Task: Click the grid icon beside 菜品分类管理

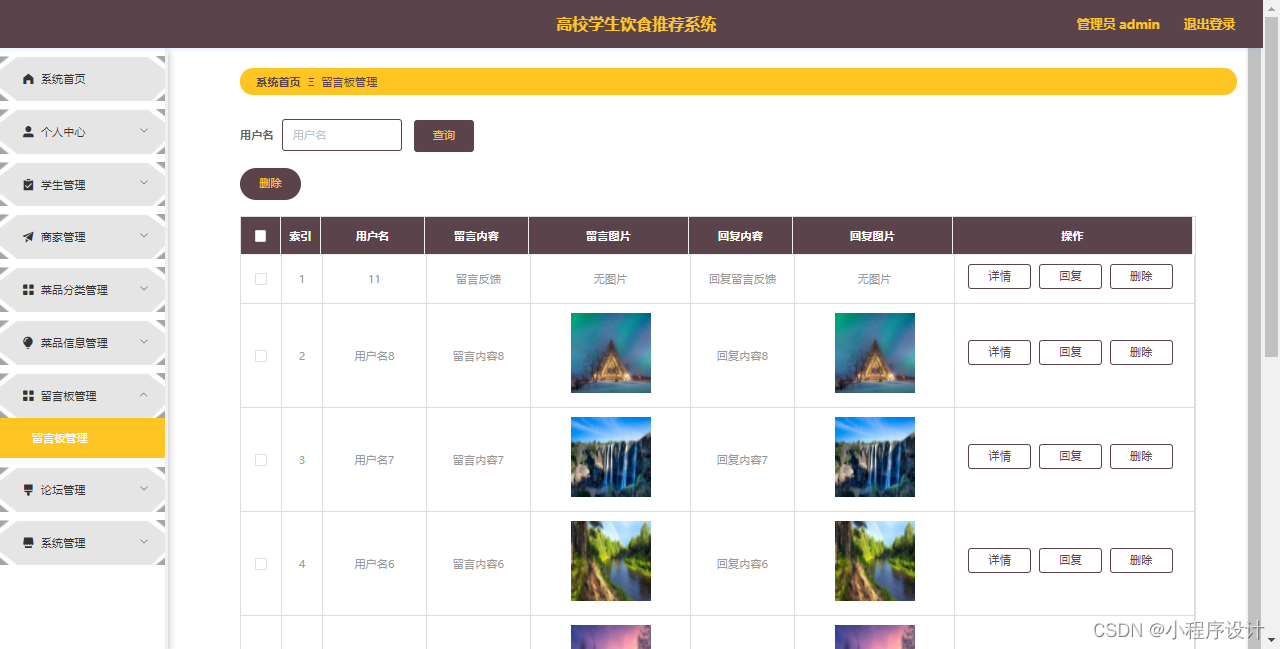Action: (x=28, y=290)
